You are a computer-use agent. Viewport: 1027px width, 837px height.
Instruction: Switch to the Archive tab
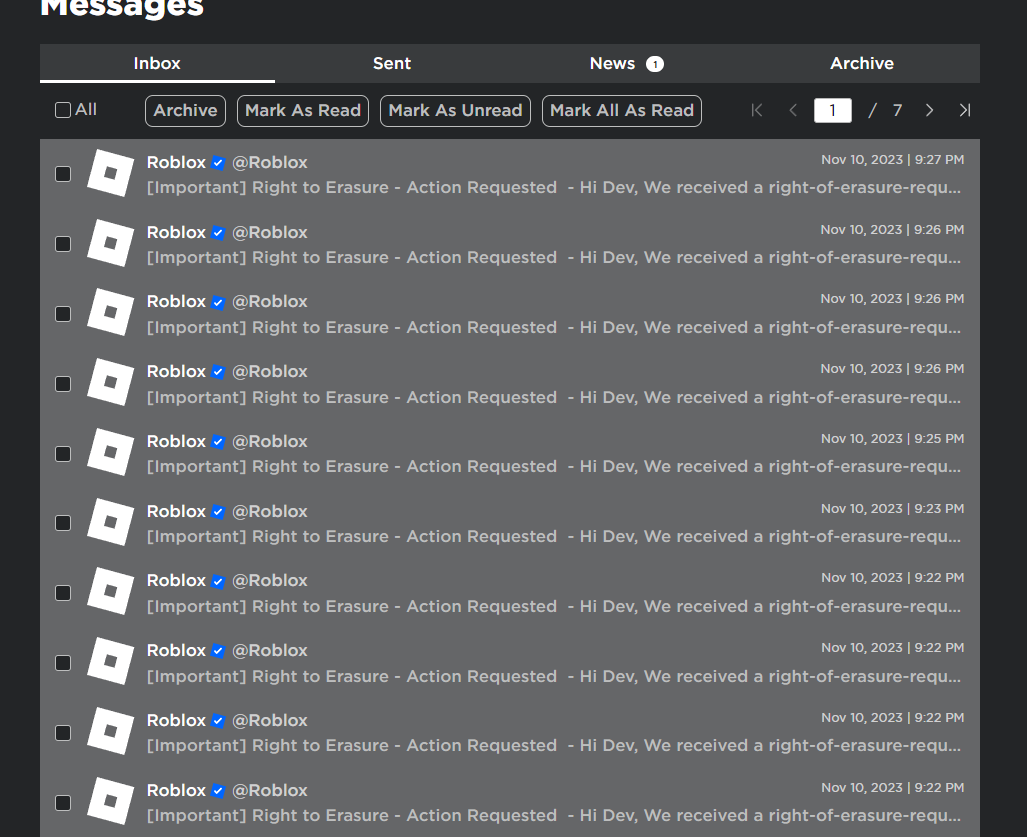862,64
